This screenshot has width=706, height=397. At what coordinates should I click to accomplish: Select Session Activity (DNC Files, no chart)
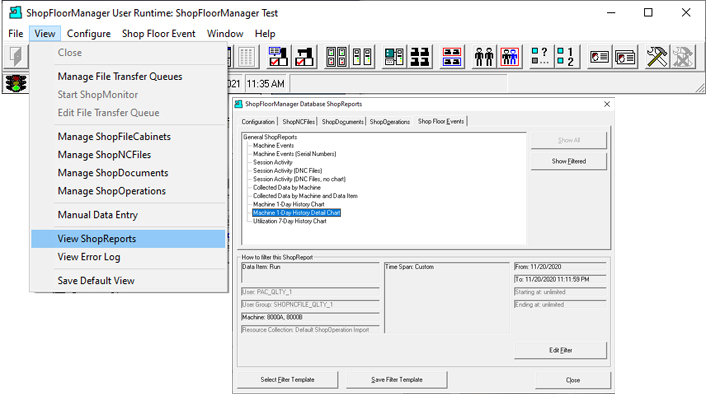click(x=299, y=179)
